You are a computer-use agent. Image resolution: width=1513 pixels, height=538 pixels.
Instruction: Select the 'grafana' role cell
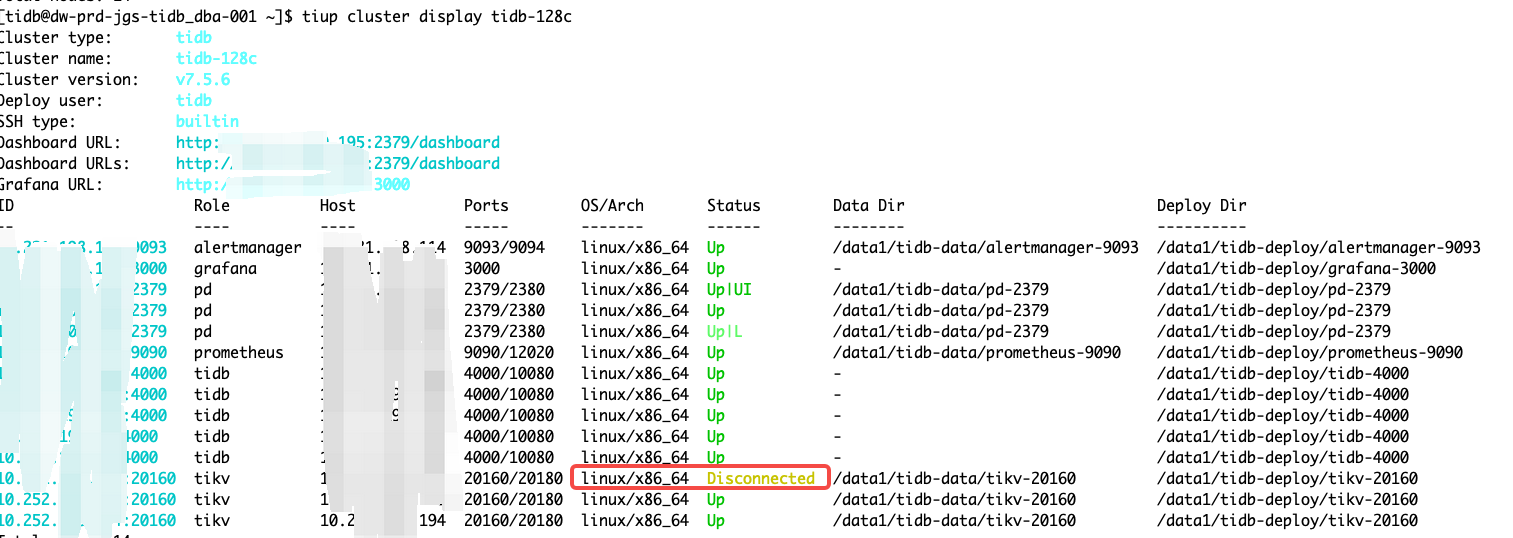[225, 268]
